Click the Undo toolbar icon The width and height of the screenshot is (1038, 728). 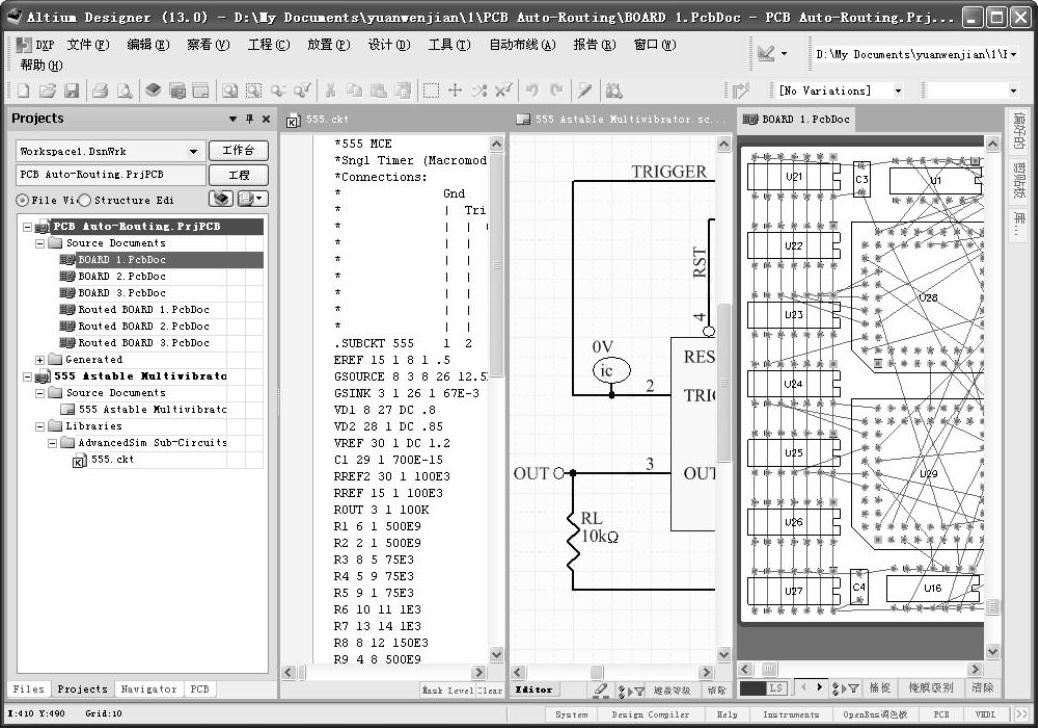[532, 90]
